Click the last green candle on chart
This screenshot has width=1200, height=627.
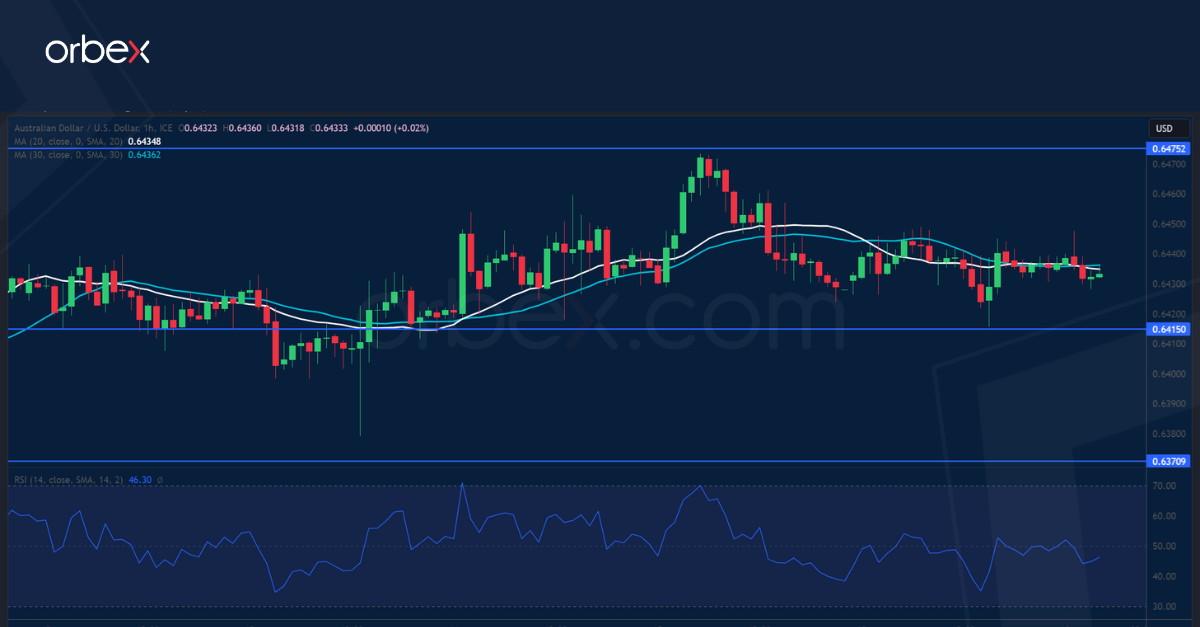coord(1099,275)
